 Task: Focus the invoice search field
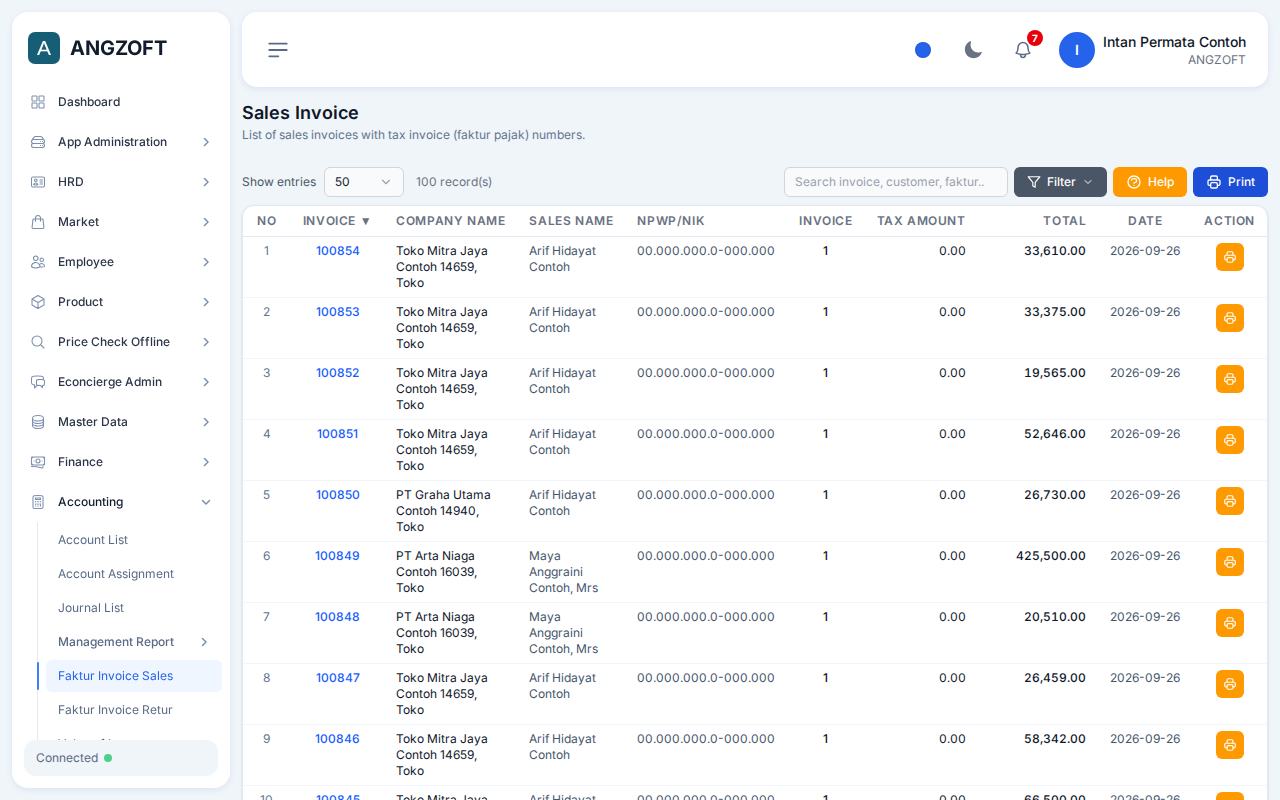pyautogui.click(x=896, y=182)
